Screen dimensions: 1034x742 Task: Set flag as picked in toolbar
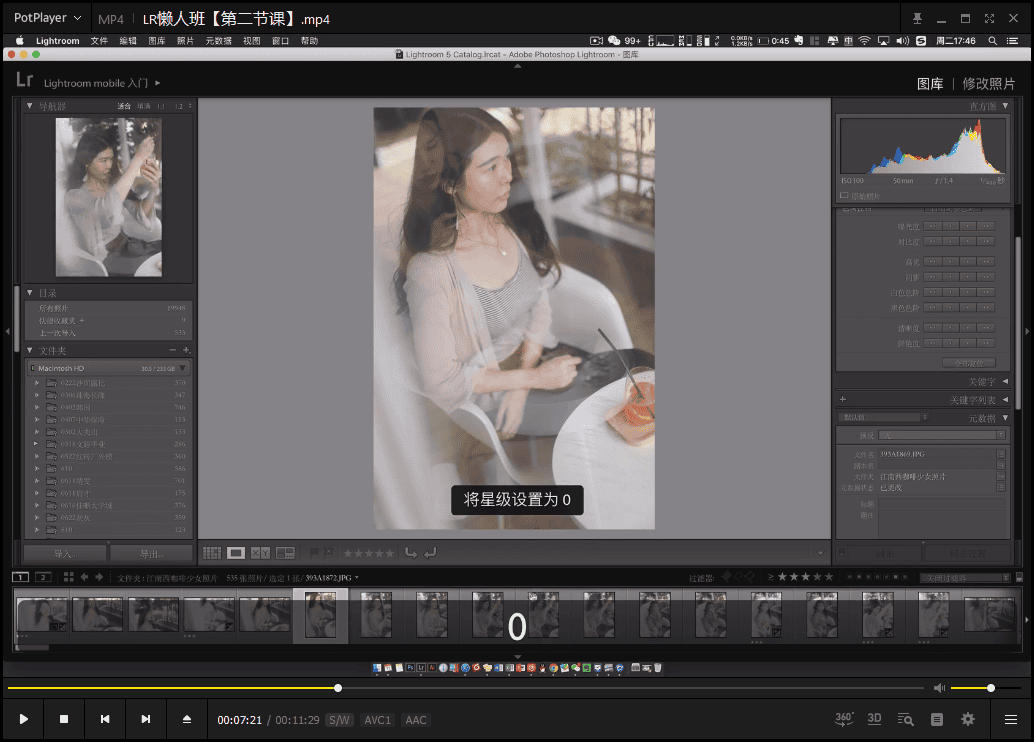tap(314, 553)
